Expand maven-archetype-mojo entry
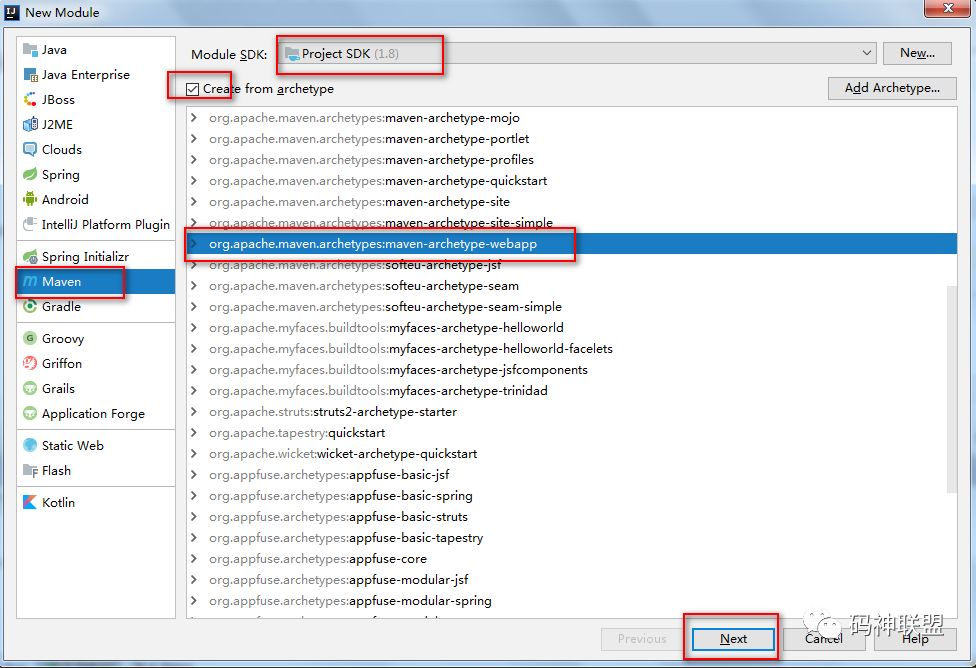 click(194, 118)
